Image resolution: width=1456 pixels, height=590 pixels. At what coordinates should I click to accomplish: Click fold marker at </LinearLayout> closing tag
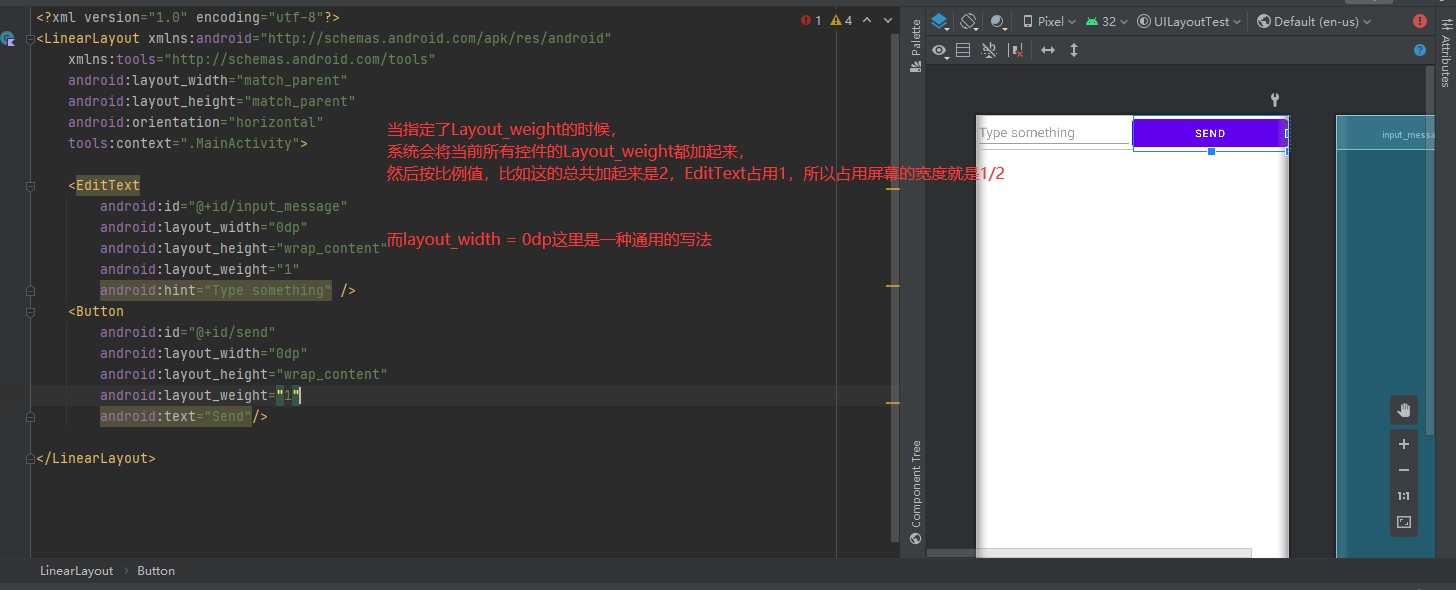[x=31, y=459]
